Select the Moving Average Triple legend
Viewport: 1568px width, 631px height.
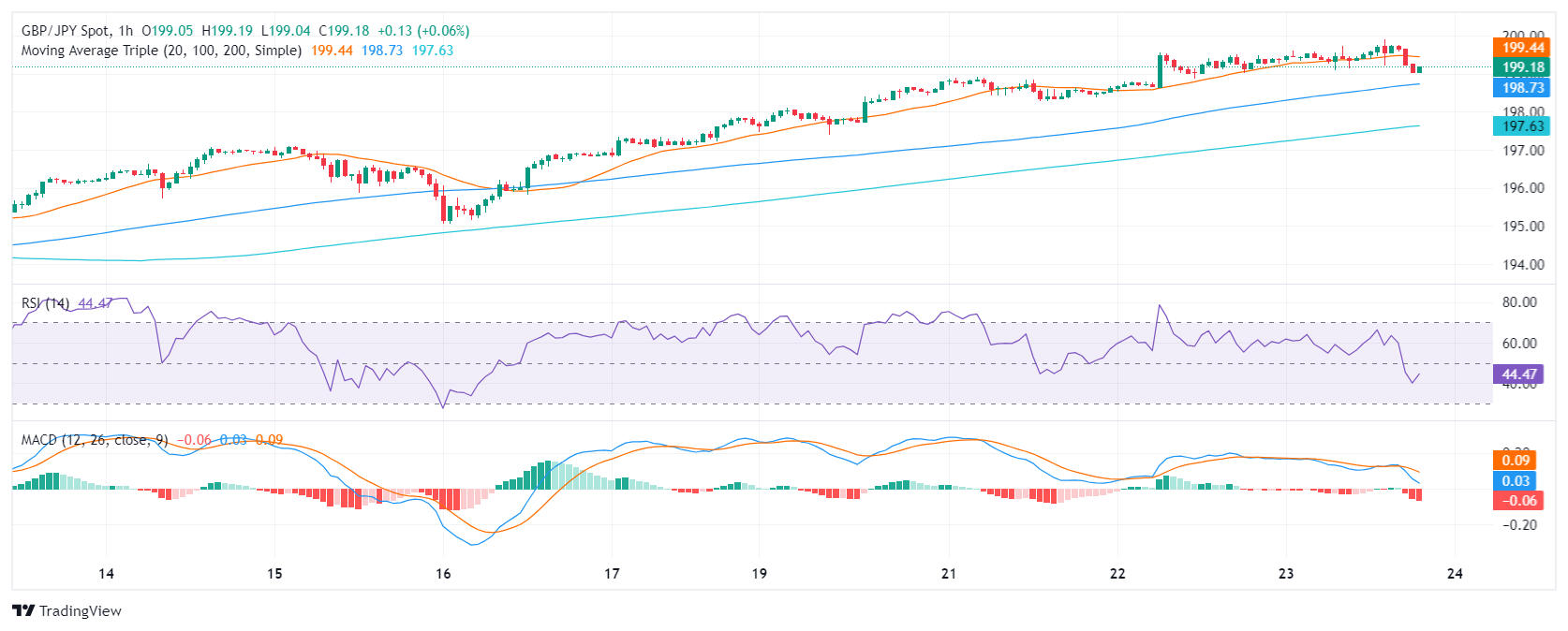coord(161,51)
